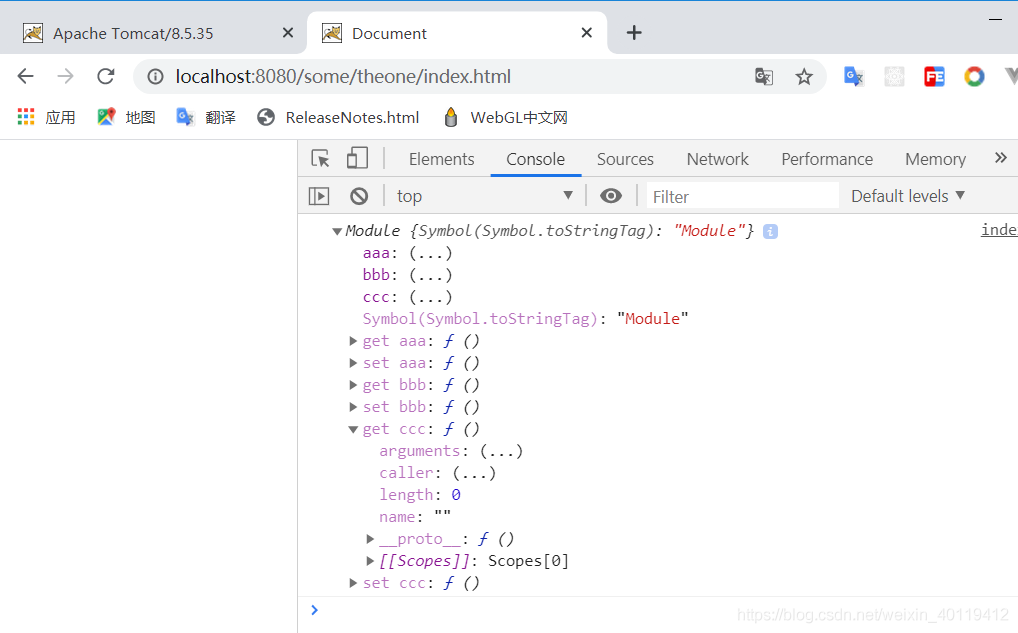This screenshot has height=633, width=1018.
Task: Expand the [[Scopes]] entry
Action: pyautogui.click(x=370, y=561)
